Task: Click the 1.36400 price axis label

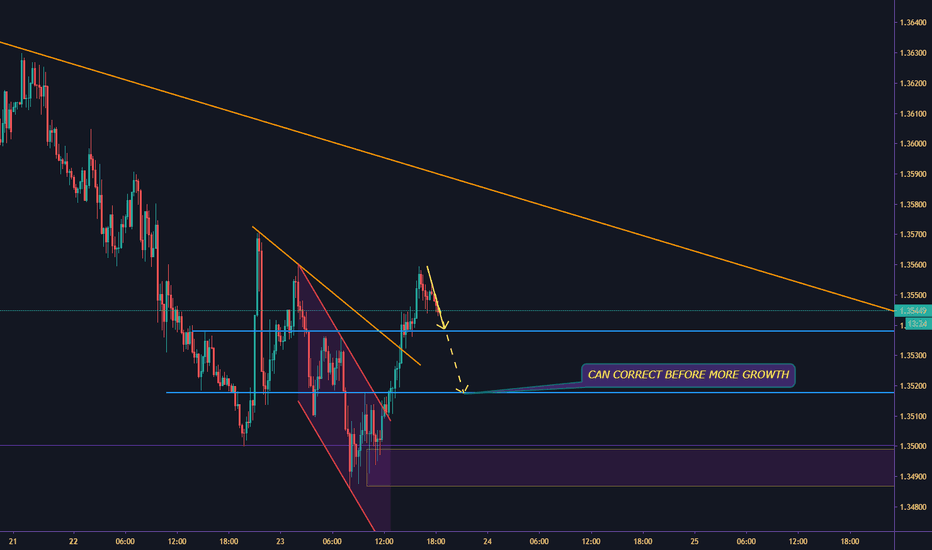Action: click(913, 23)
